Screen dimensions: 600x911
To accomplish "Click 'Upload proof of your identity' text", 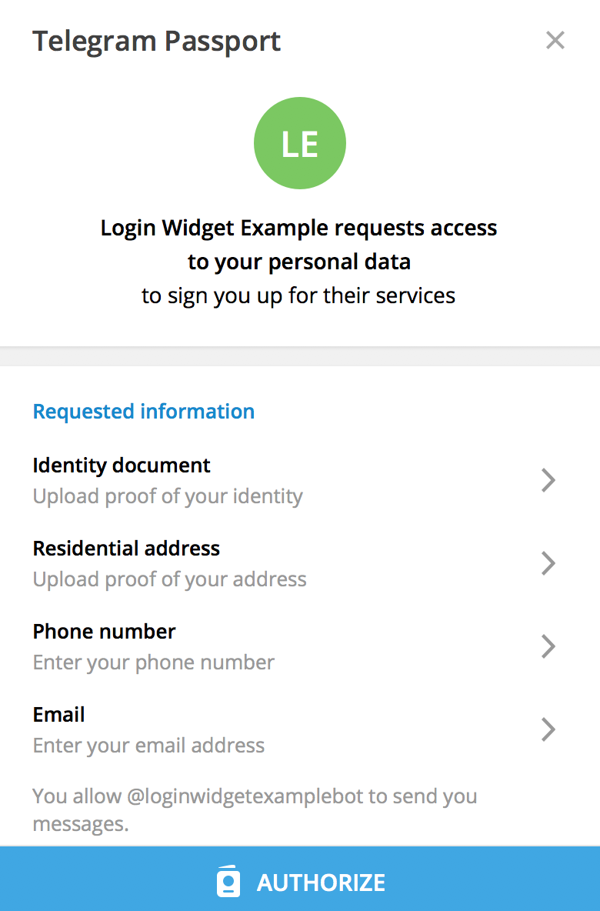I will [x=168, y=496].
